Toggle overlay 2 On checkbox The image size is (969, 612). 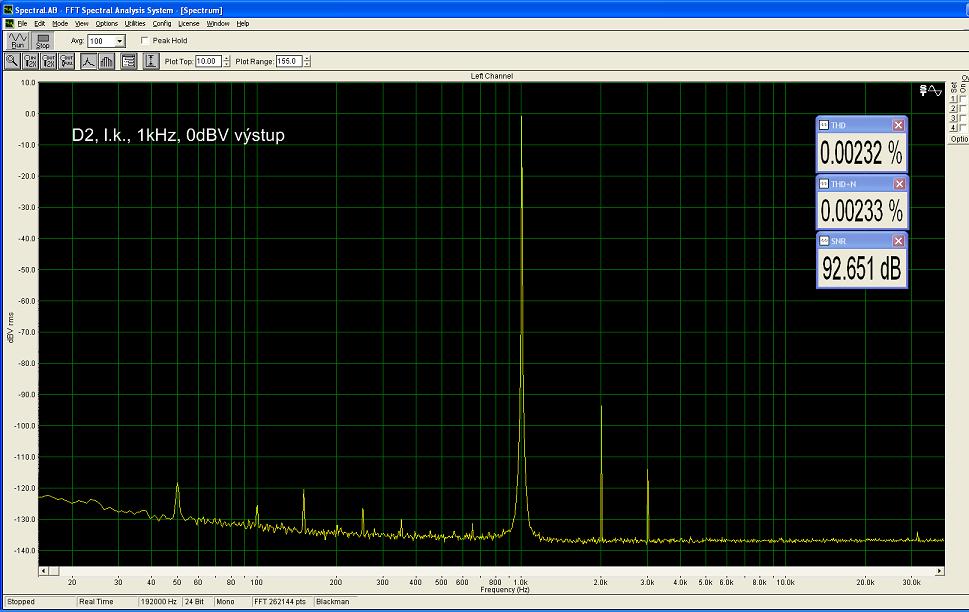click(963, 109)
